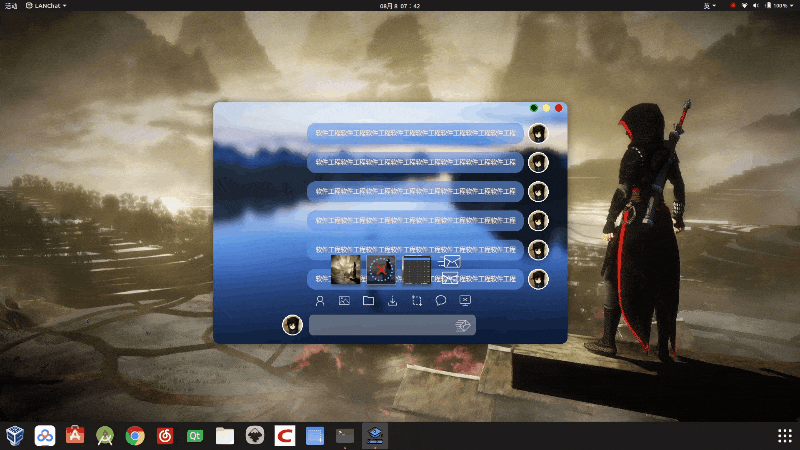
Task: Launch Inkscape from the dock
Action: (x=255, y=436)
